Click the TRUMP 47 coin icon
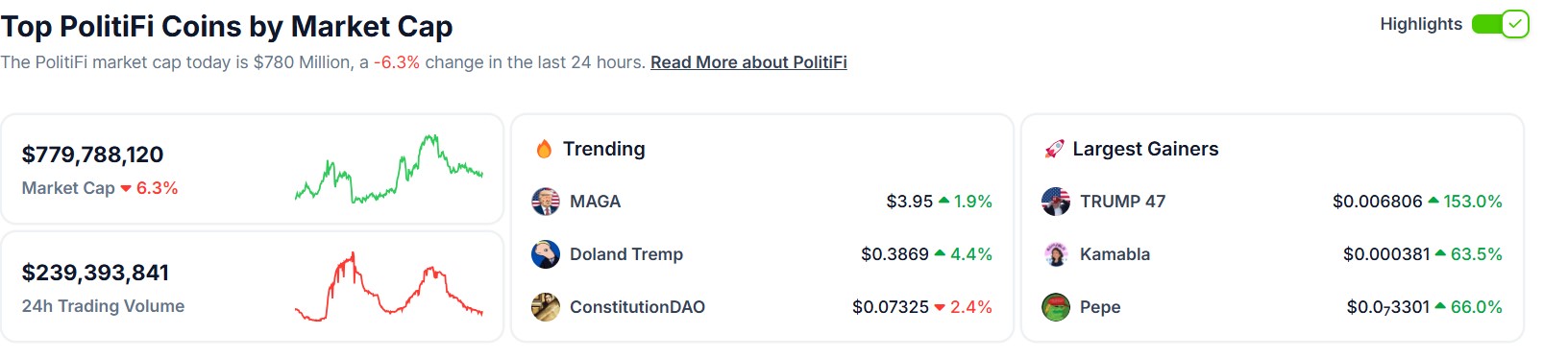Image resolution: width=1568 pixels, height=358 pixels. tap(1056, 202)
